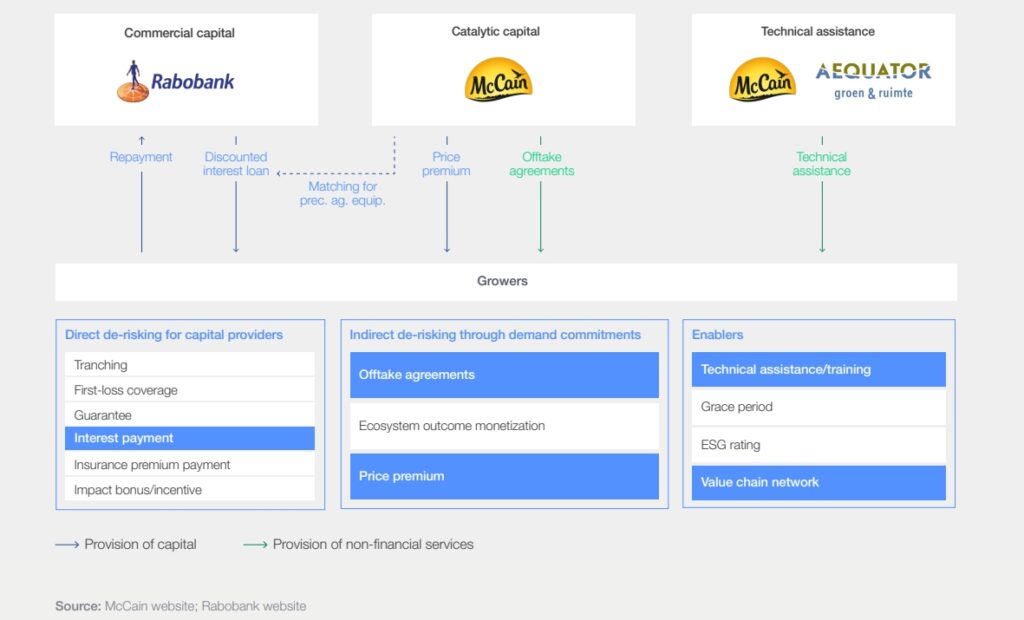Image resolution: width=1024 pixels, height=620 pixels.
Task: Click the McCain logo beside the Aequator logo
Action: [x=762, y=79]
